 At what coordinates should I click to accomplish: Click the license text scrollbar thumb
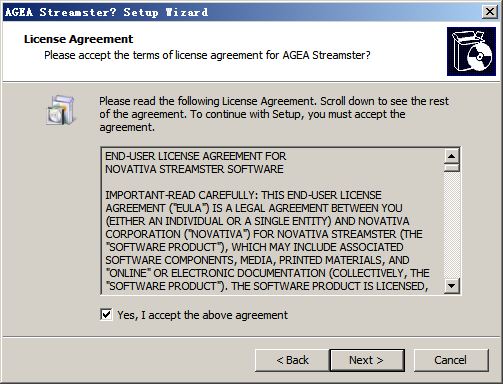[x=452, y=167]
